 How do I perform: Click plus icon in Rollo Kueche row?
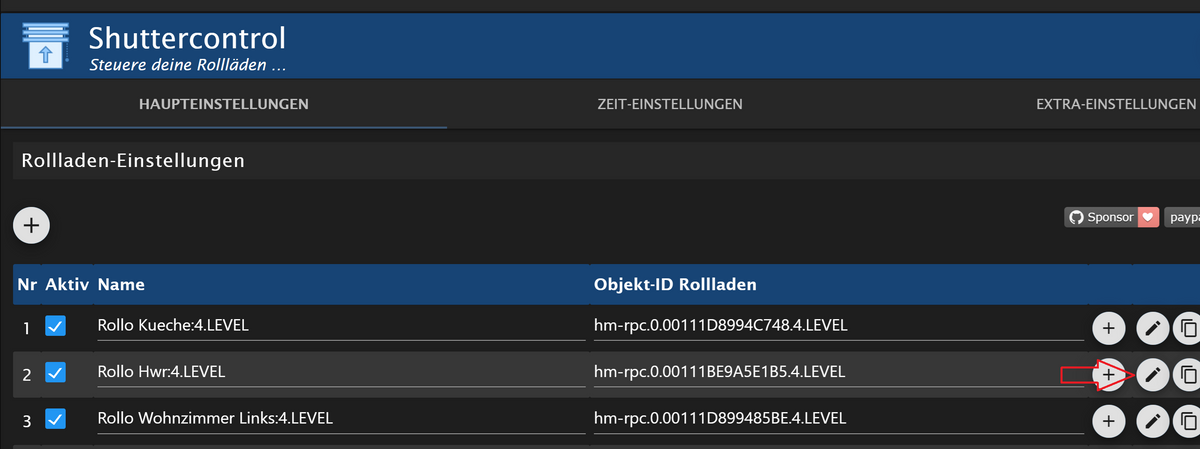point(1108,327)
